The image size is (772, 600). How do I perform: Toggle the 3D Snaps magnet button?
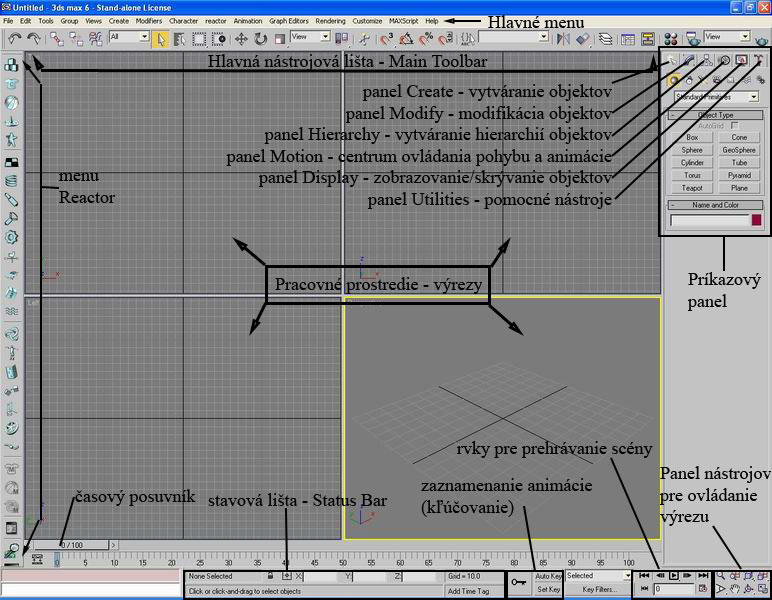(386, 39)
